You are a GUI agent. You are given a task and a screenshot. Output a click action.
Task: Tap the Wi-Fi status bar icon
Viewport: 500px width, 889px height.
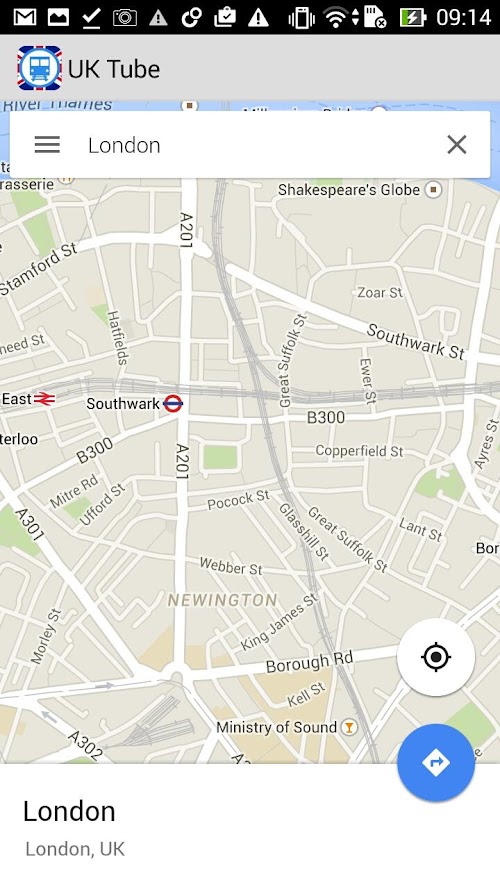pos(336,18)
